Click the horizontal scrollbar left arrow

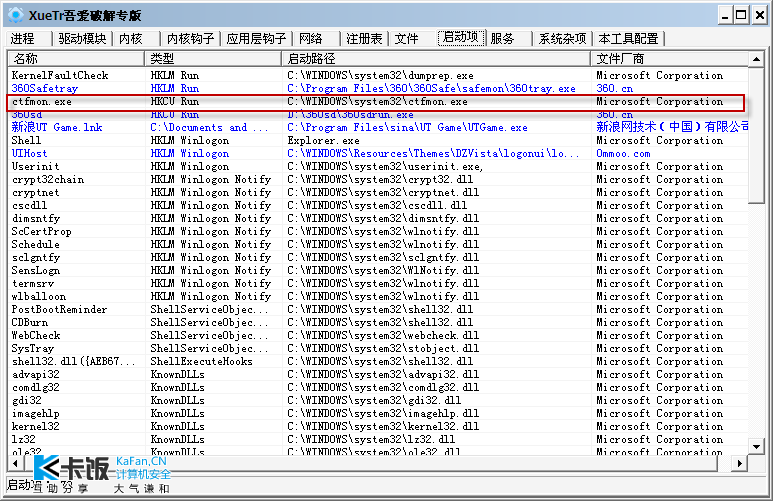point(15,463)
